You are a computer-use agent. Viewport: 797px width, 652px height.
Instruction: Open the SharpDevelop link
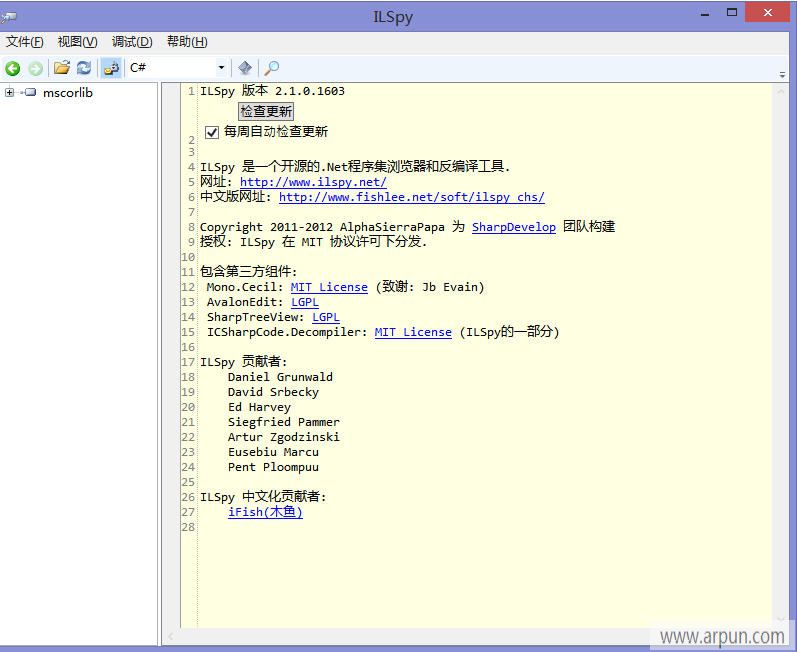tap(513, 227)
